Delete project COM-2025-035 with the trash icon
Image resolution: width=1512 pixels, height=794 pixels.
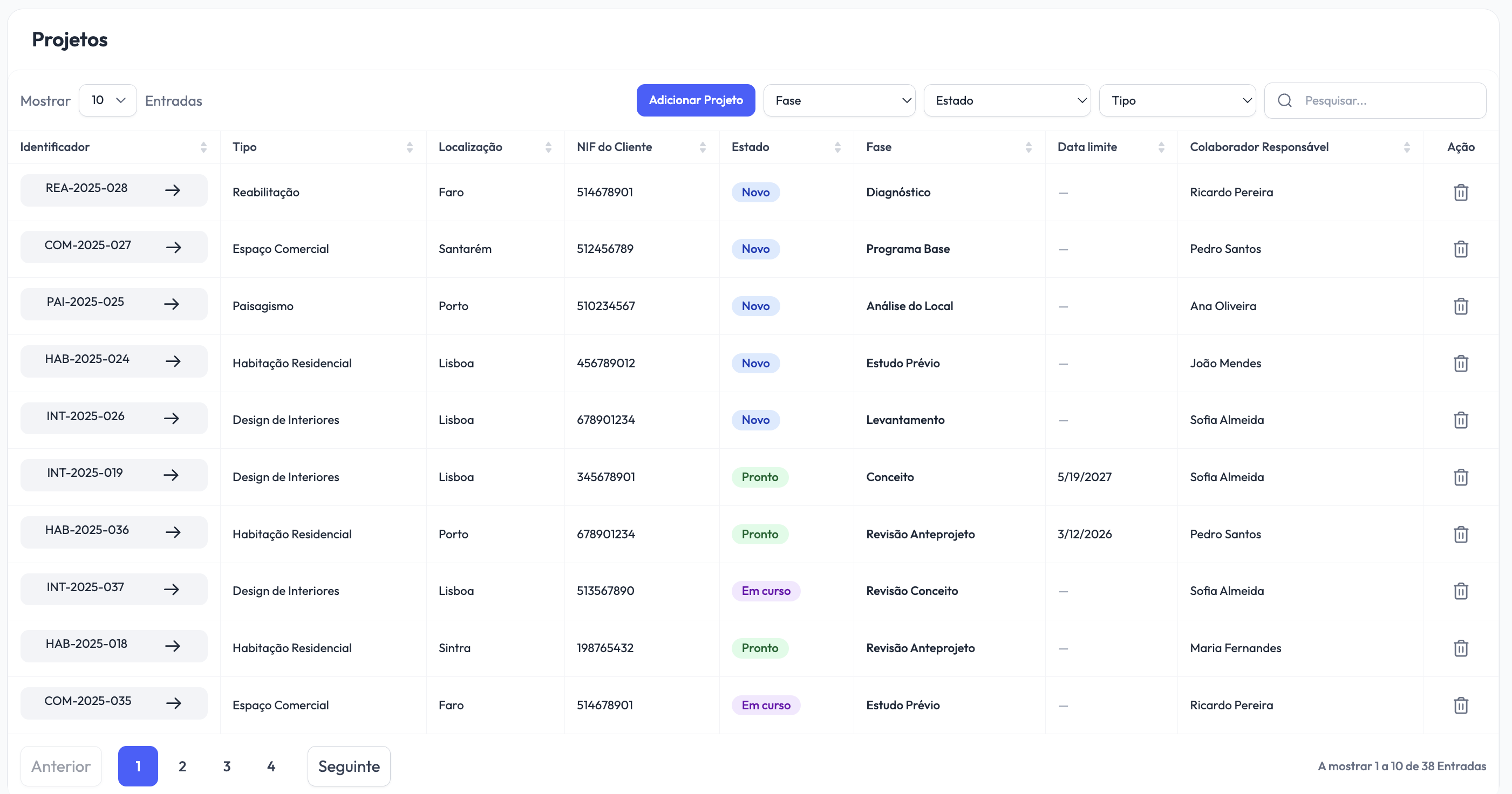pos(1461,705)
